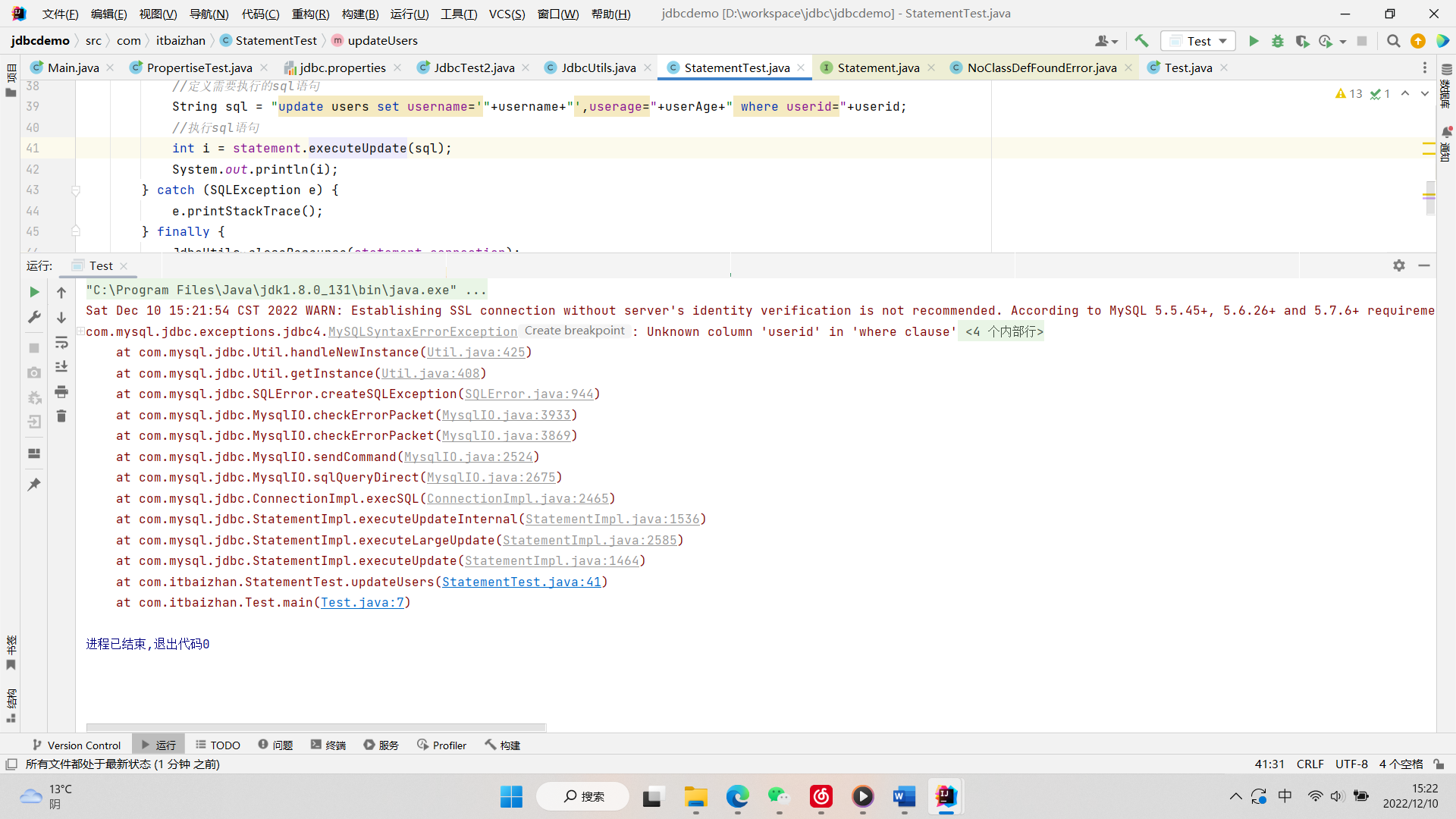Image resolution: width=1456 pixels, height=819 pixels.
Task: Clear the console with the trash icon
Action: [61, 416]
